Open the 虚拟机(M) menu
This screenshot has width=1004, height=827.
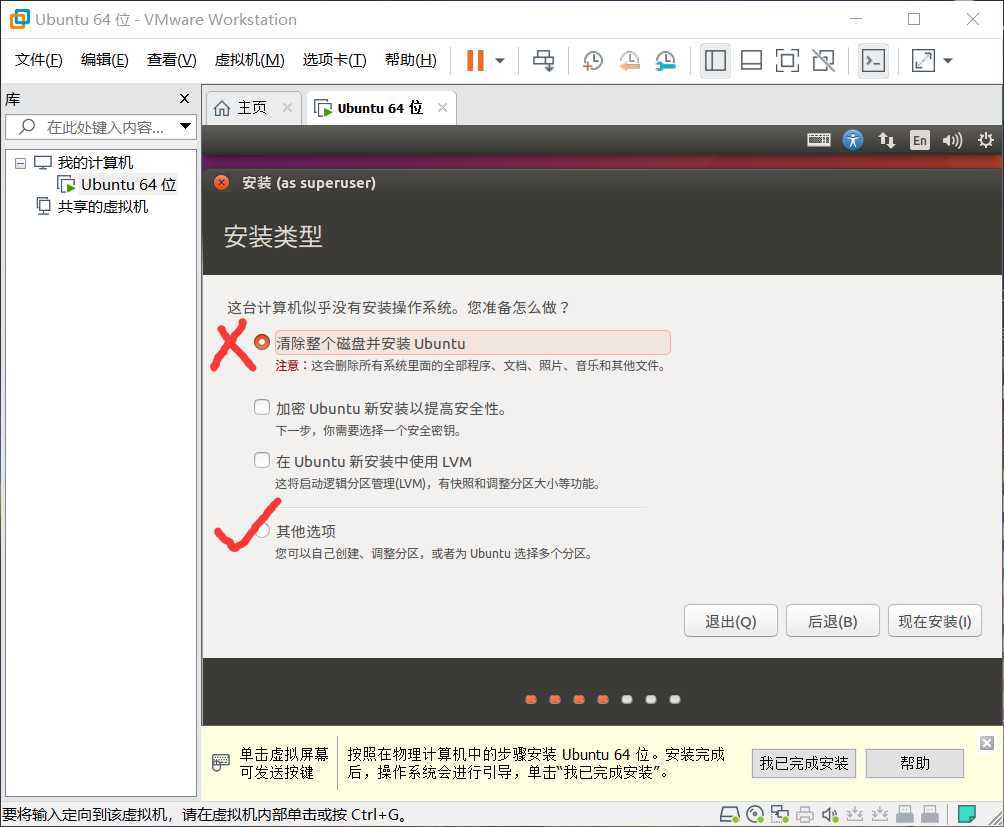click(249, 60)
